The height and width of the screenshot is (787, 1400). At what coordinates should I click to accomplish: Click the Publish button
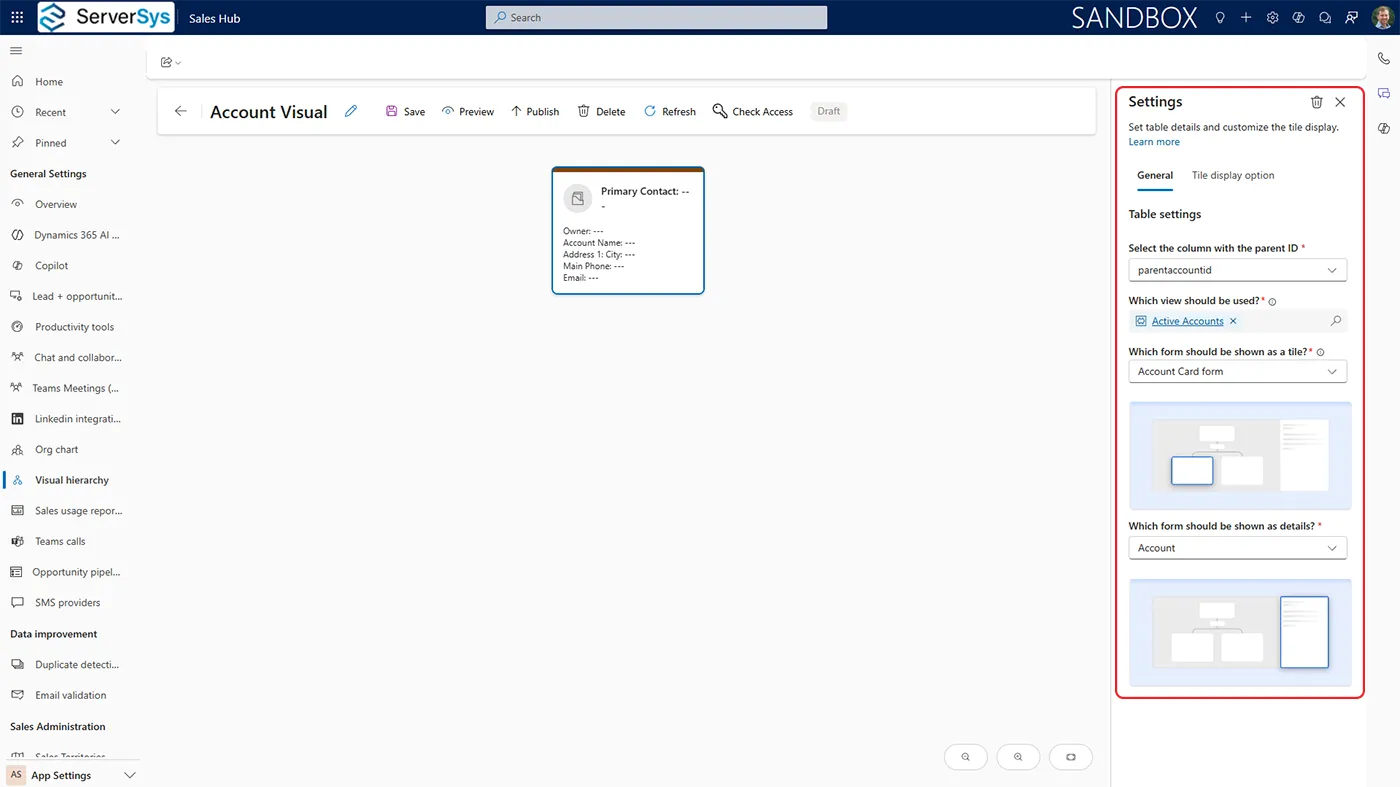535,111
